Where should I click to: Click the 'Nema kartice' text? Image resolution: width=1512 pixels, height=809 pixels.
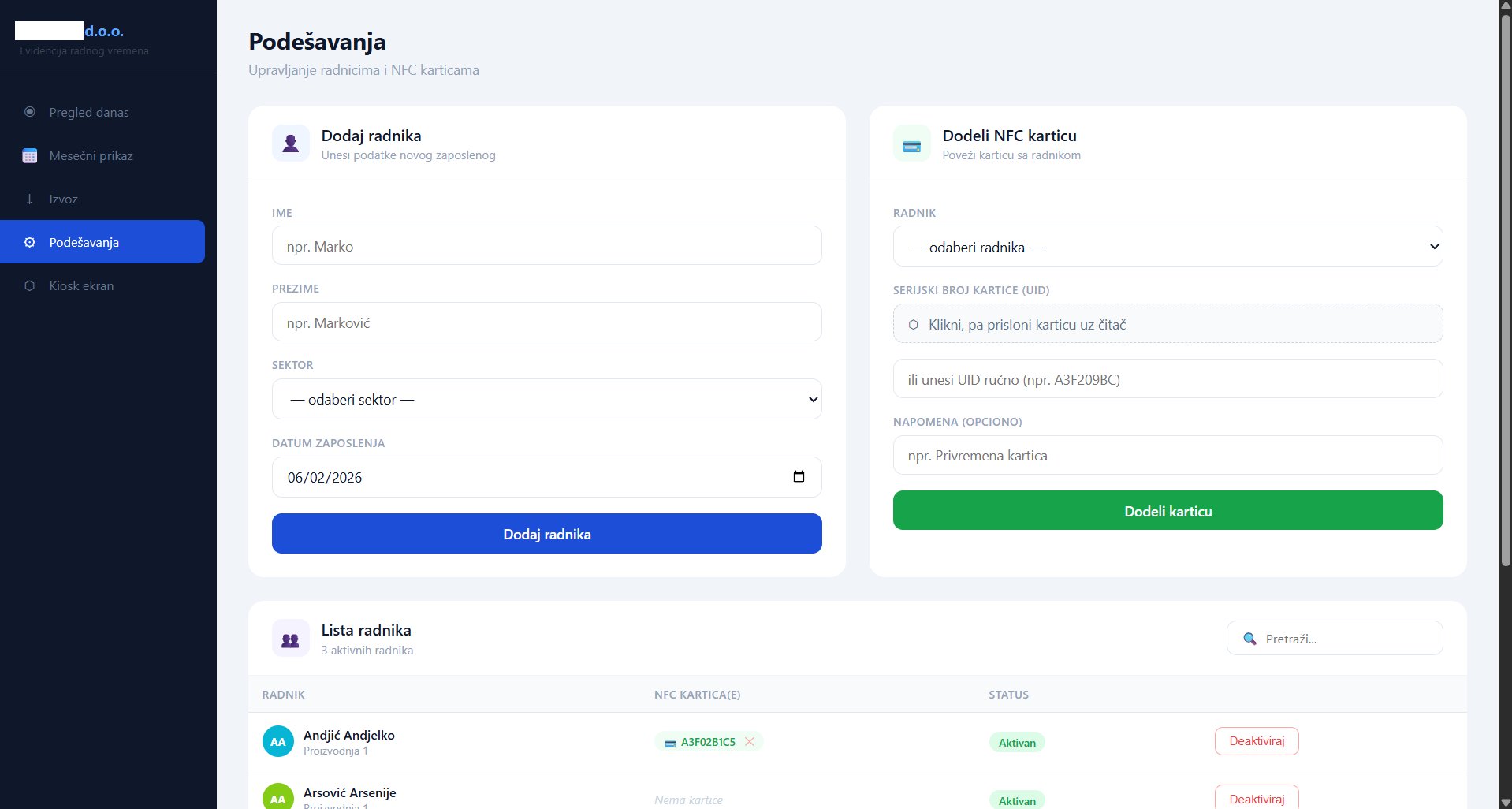click(x=688, y=800)
